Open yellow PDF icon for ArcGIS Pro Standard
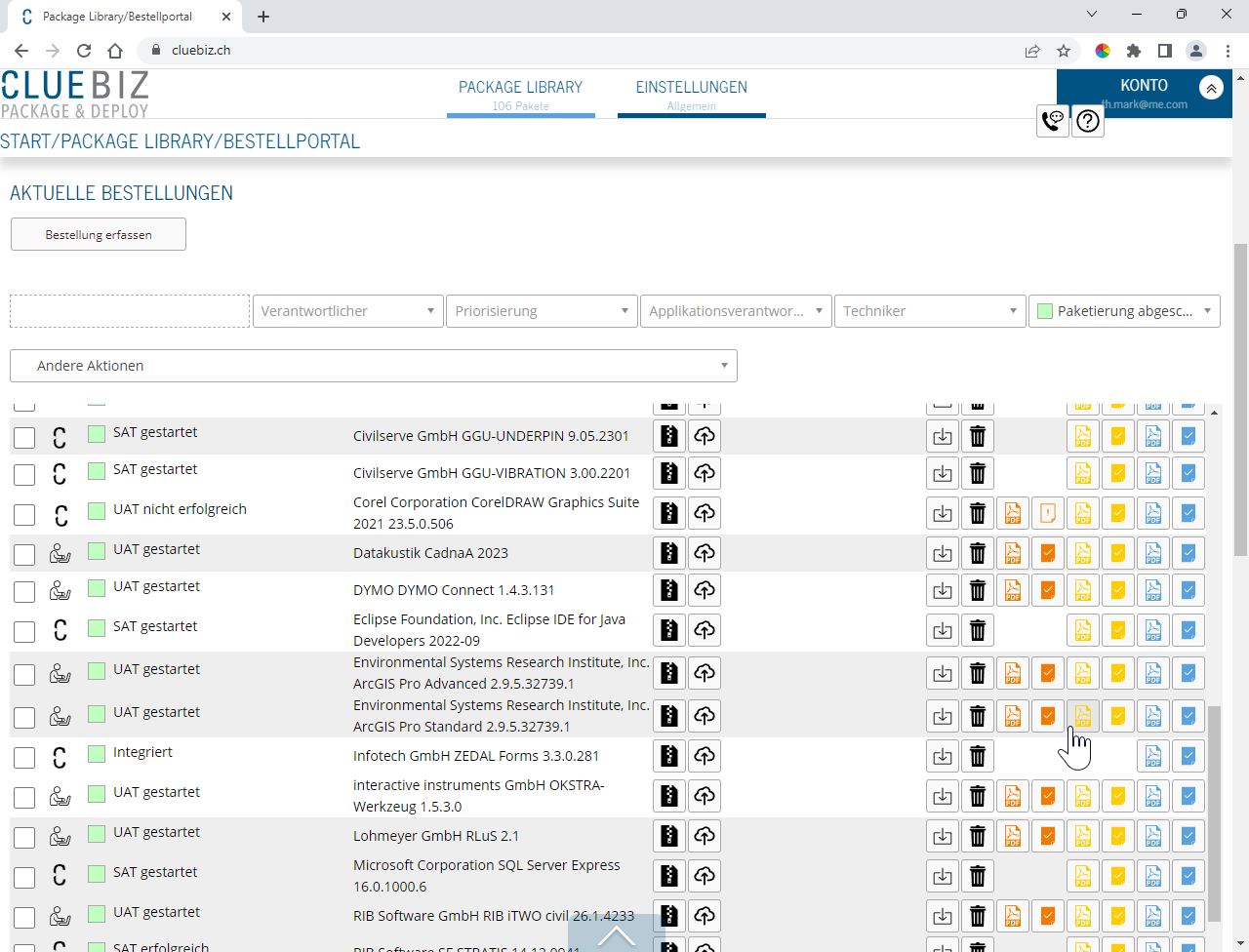 coord(1083,716)
